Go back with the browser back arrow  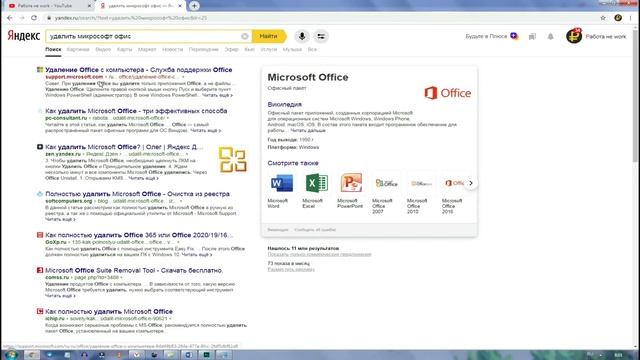(10, 18)
